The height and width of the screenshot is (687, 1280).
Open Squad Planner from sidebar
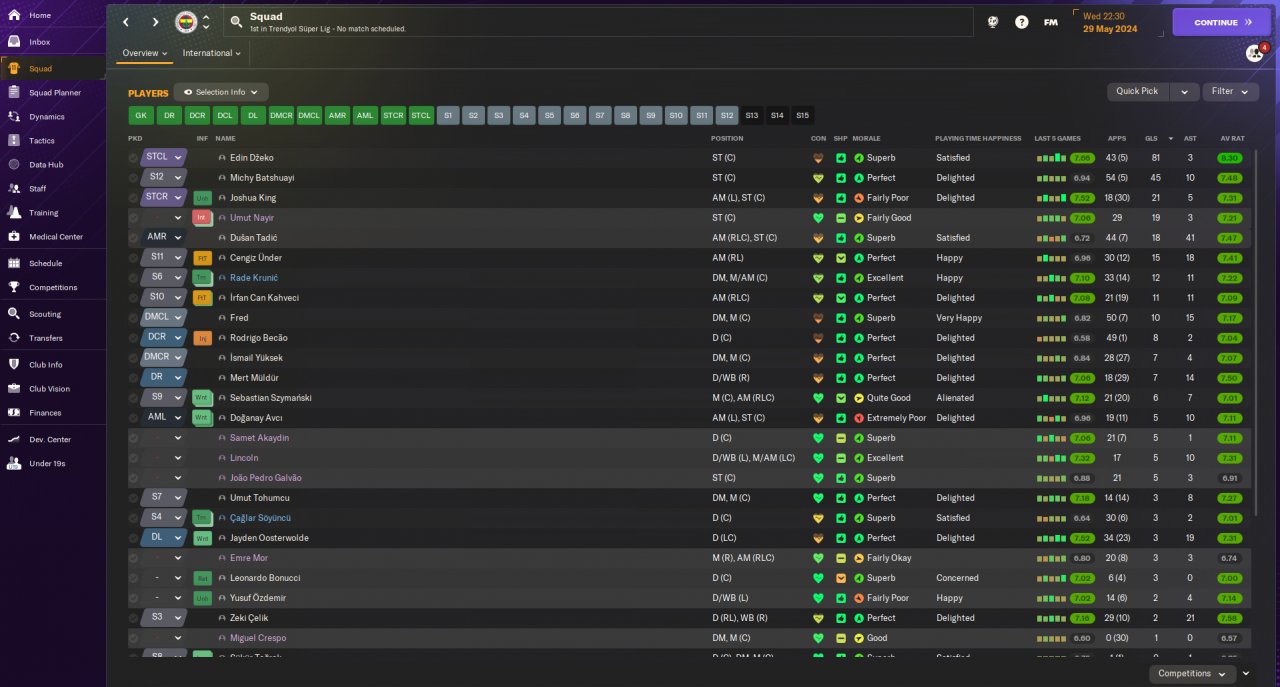[53, 93]
